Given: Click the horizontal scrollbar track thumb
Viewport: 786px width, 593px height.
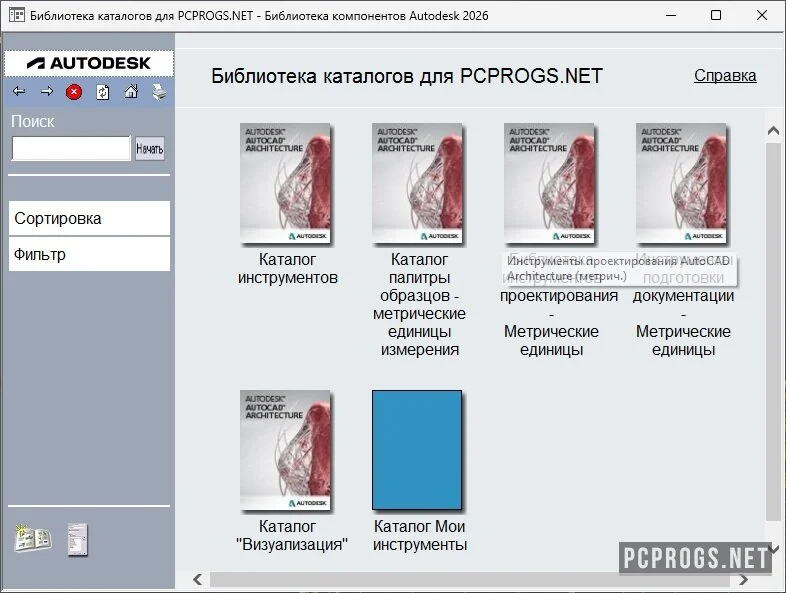Looking at the screenshot, I should [470, 580].
